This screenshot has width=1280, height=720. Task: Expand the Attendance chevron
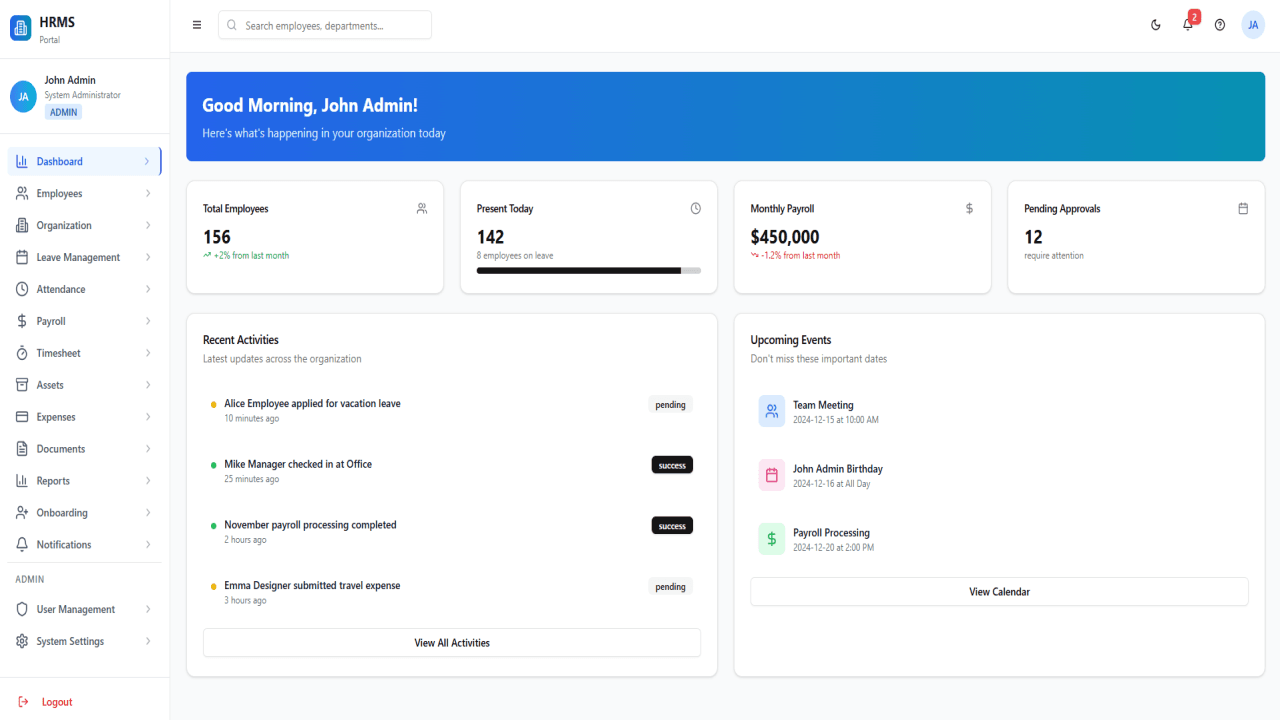pyautogui.click(x=147, y=289)
